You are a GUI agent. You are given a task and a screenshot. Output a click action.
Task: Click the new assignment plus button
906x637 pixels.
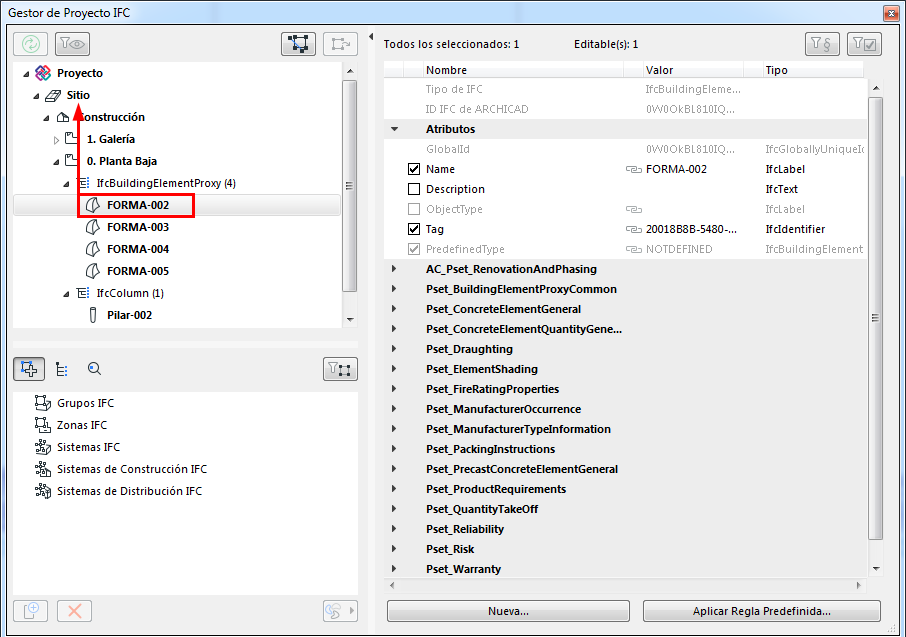pyautogui.click(x=31, y=610)
